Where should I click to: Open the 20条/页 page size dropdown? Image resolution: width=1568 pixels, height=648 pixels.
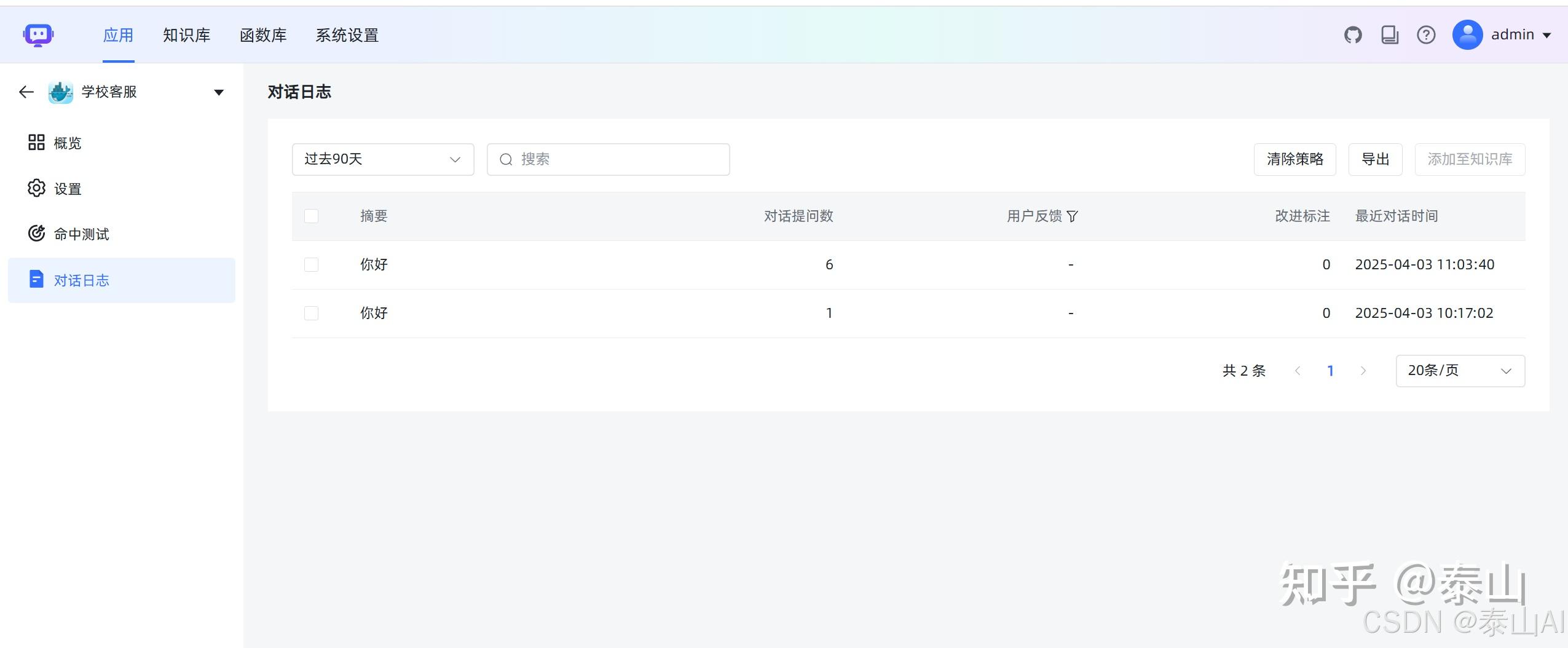(x=1460, y=370)
